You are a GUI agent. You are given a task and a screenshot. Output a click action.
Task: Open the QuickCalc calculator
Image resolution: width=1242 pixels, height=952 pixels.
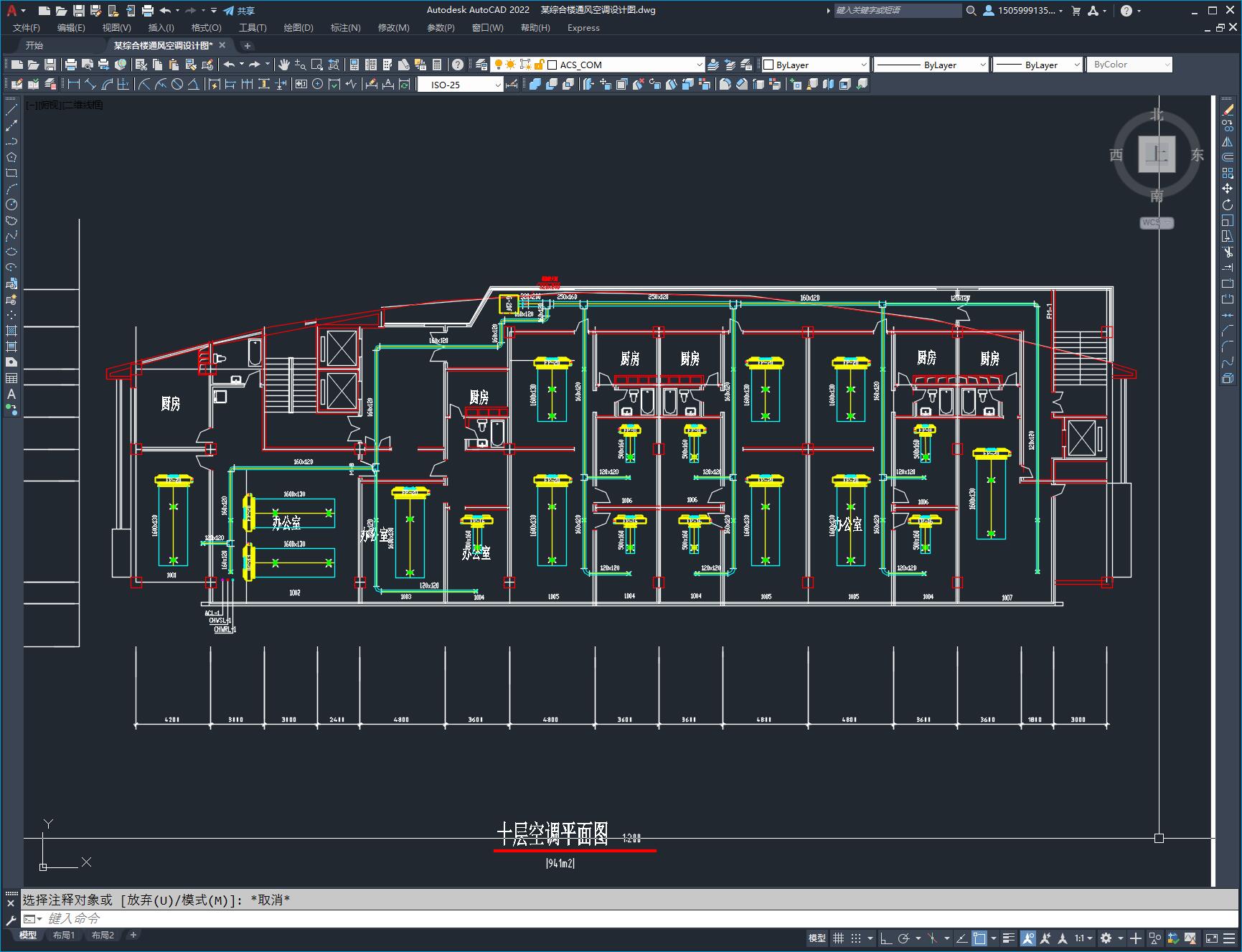(437, 65)
